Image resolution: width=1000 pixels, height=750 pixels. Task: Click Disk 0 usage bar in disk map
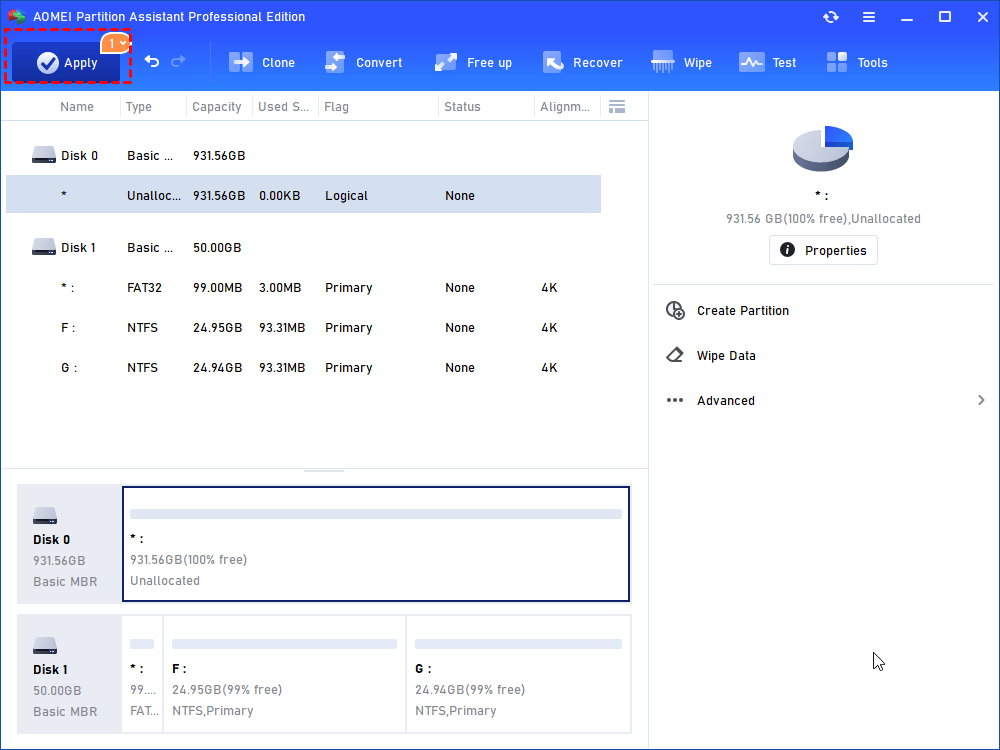[x=376, y=514]
